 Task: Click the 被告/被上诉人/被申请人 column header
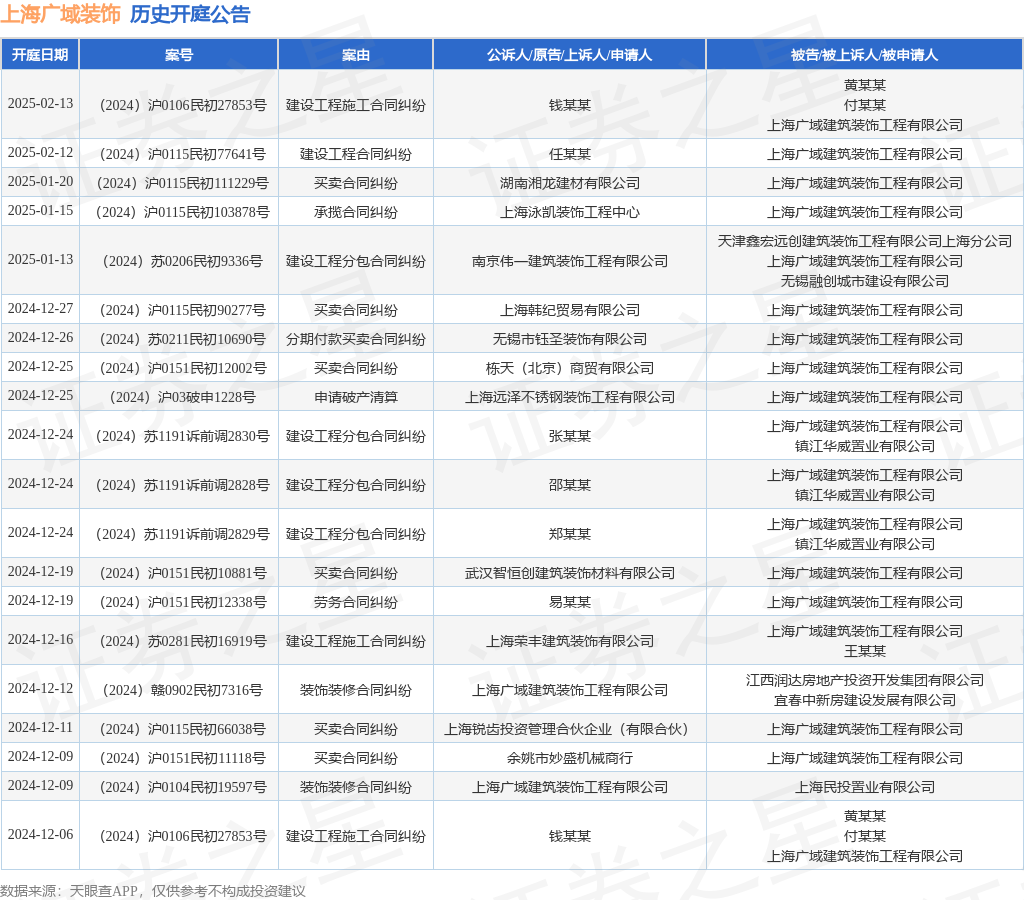click(x=865, y=55)
